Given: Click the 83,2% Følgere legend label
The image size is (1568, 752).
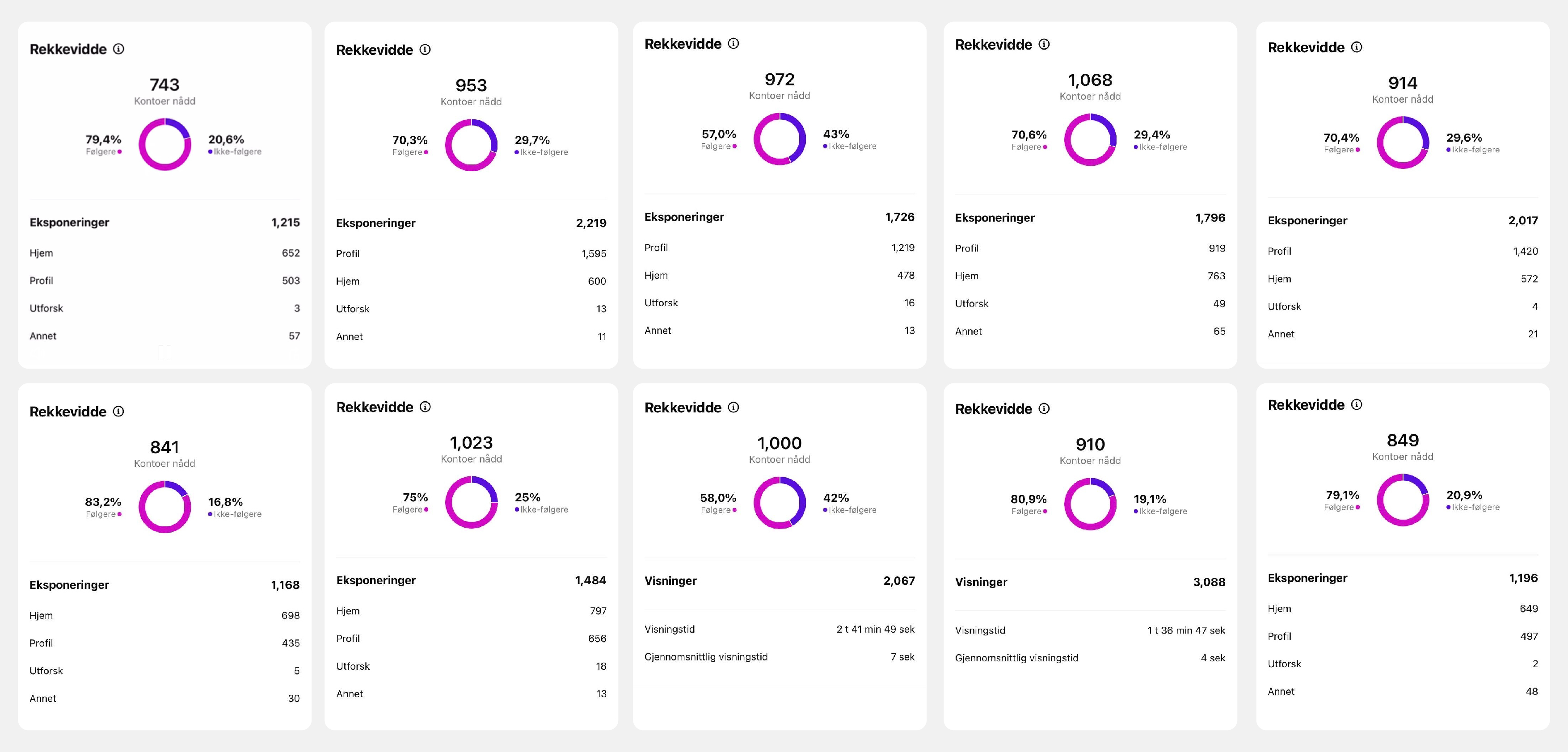Looking at the screenshot, I should 103,507.
